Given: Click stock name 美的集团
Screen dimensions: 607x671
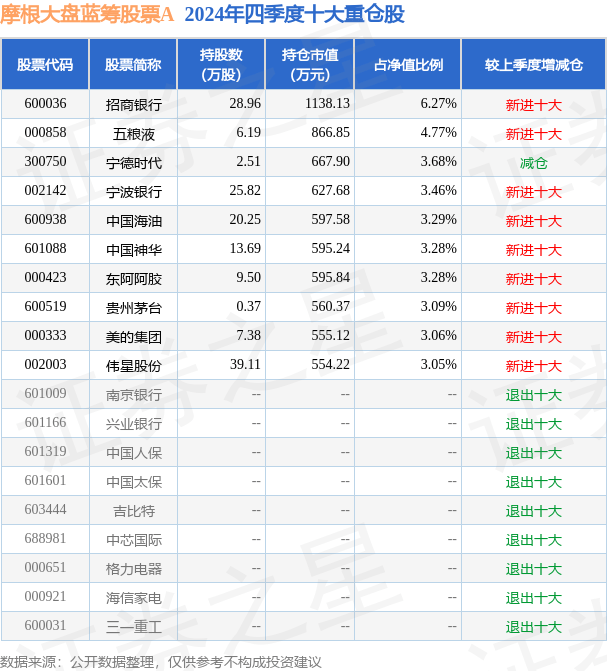Looking at the screenshot, I should 134,336.
